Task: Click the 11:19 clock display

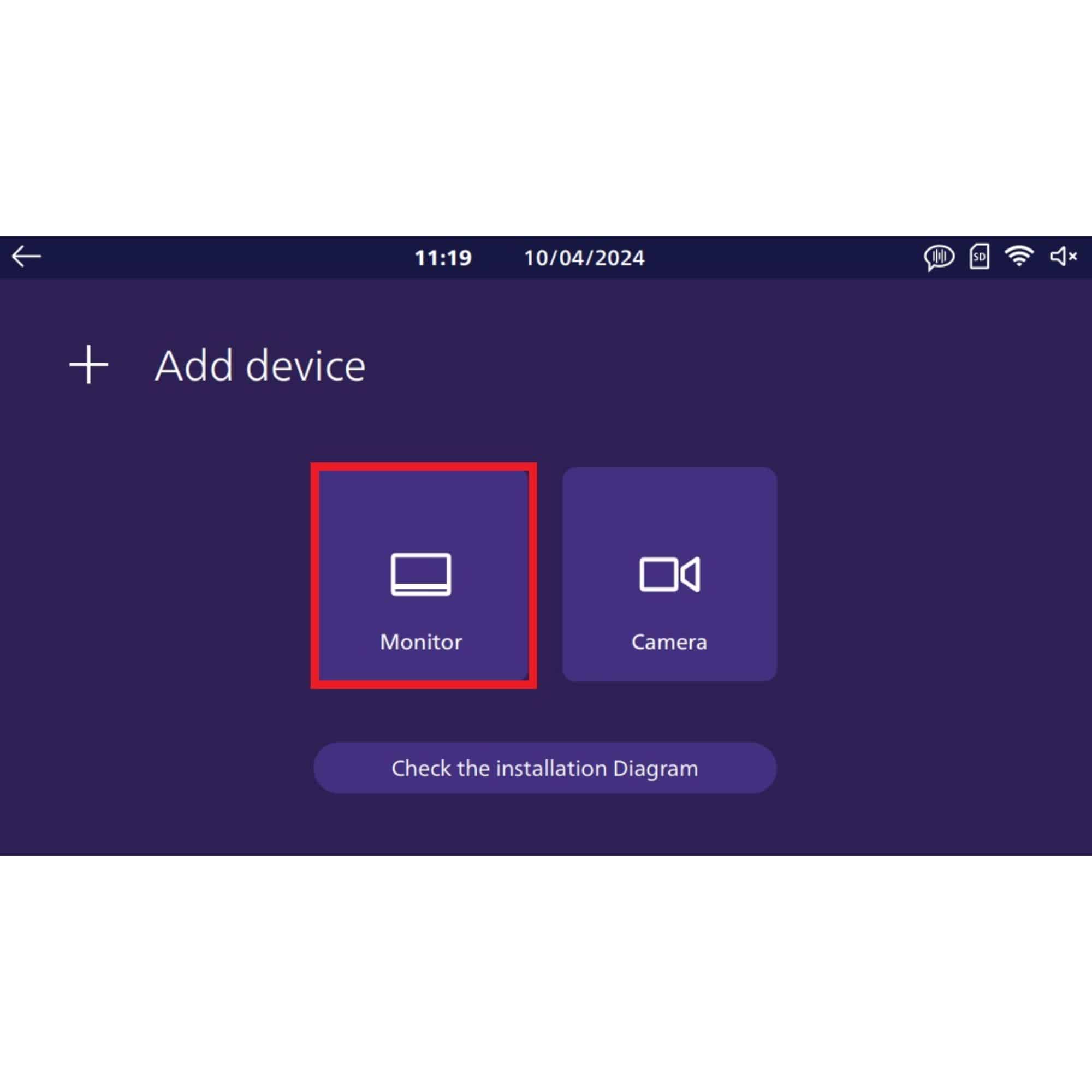Action: tap(443, 258)
